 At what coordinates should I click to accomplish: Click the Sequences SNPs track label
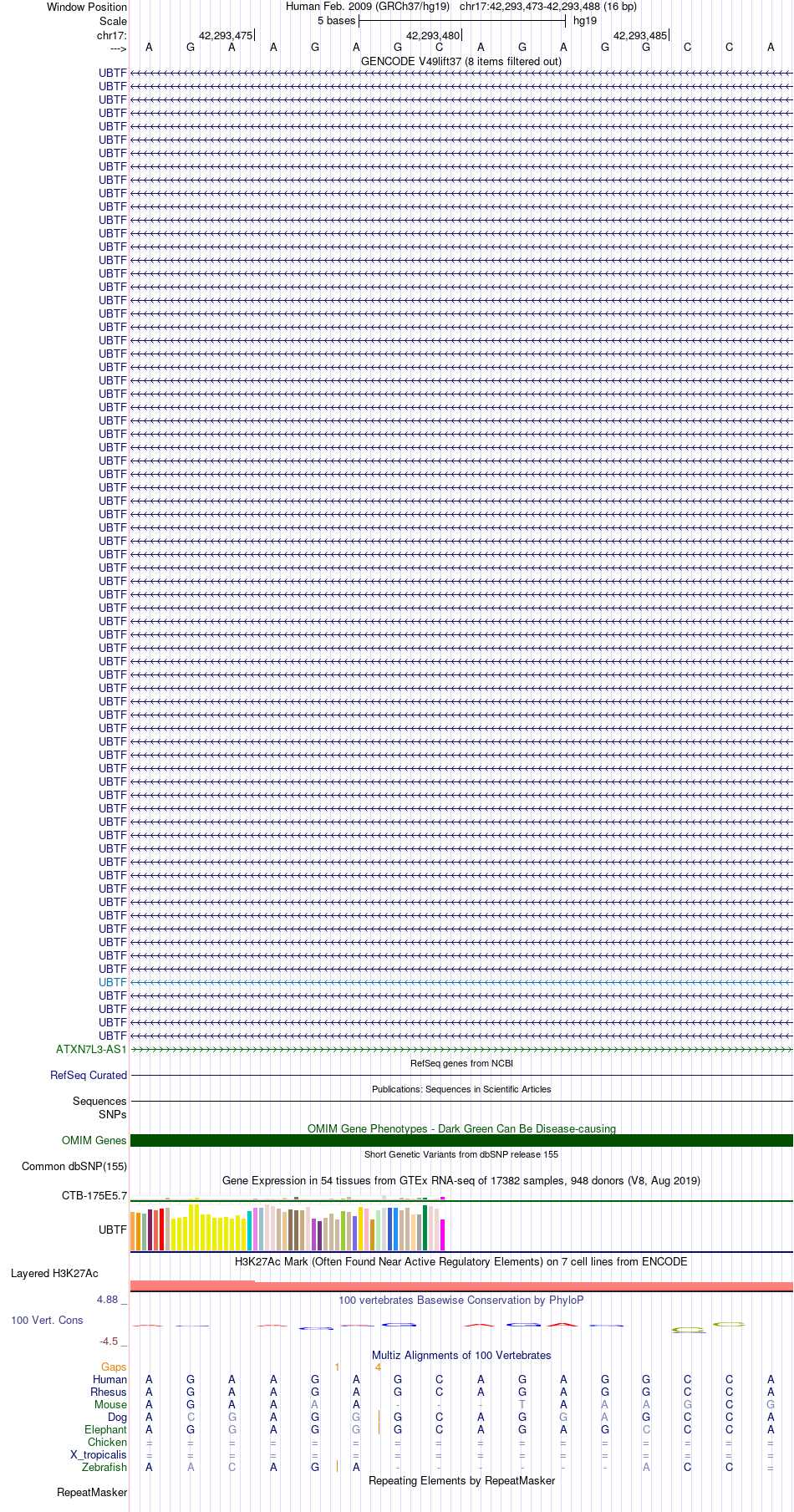[x=99, y=1107]
